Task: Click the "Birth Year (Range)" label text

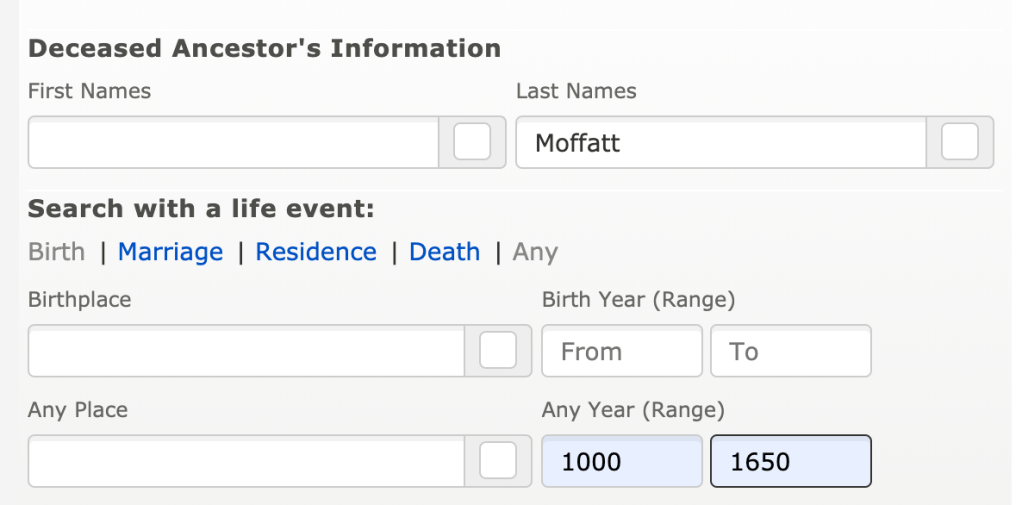Action: [639, 299]
